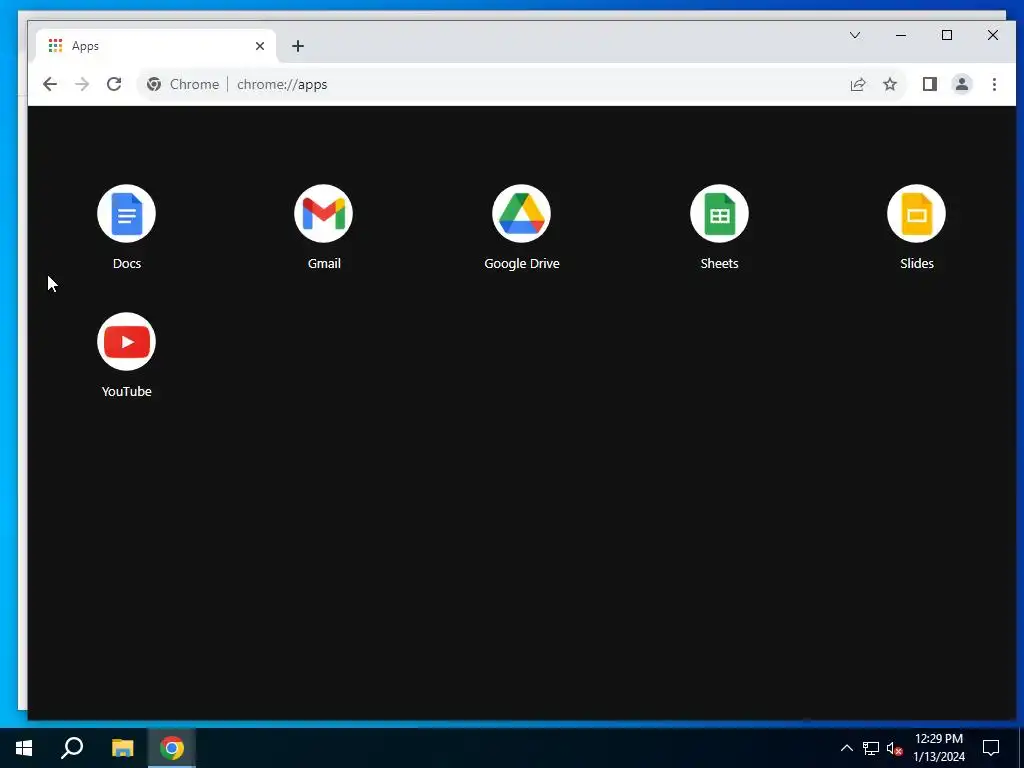The width and height of the screenshot is (1024, 768).
Task: Expand the tab search dropdown arrow
Action: [855, 35]
